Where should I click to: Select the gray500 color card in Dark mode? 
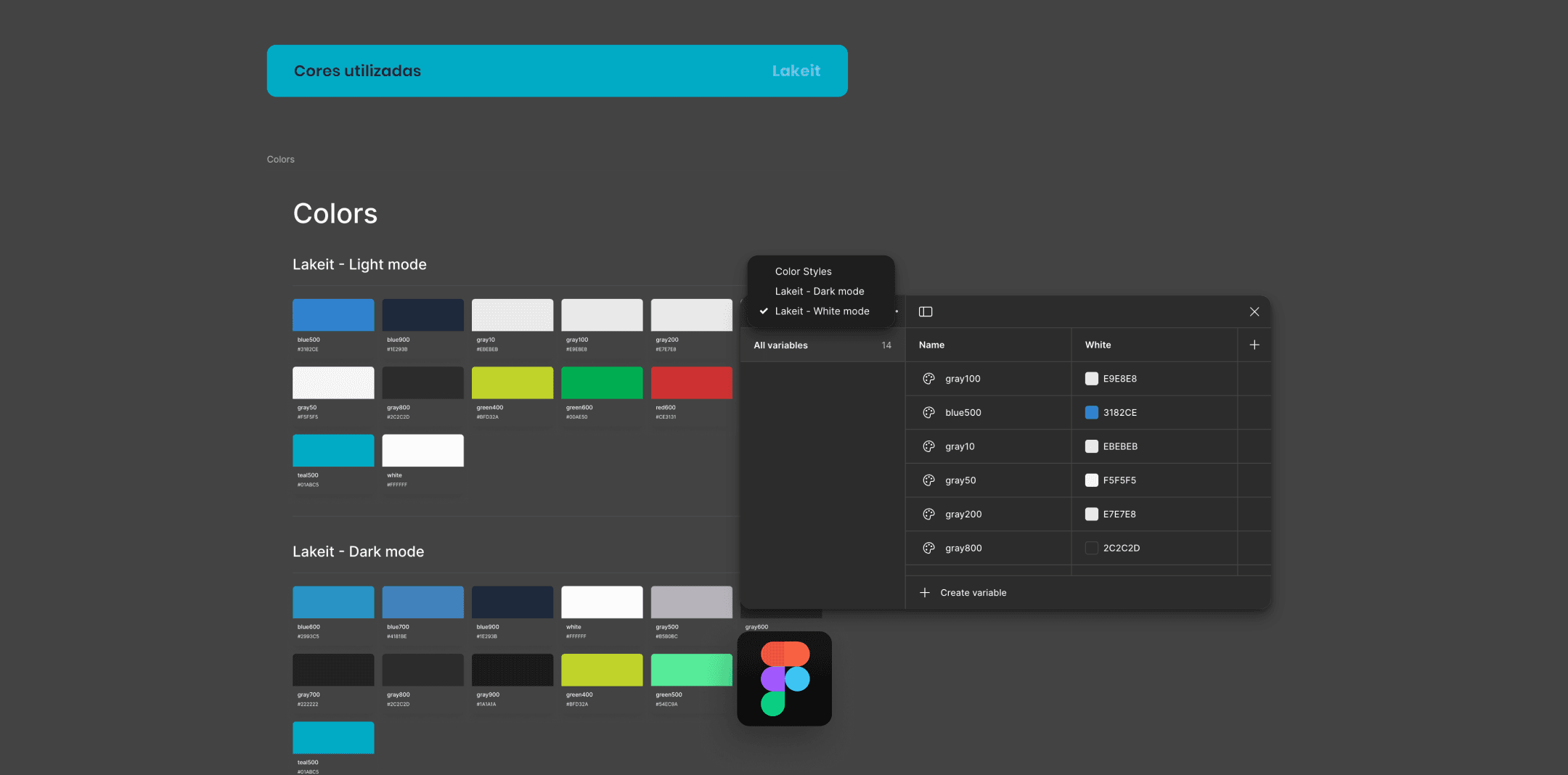click(692, 615)
